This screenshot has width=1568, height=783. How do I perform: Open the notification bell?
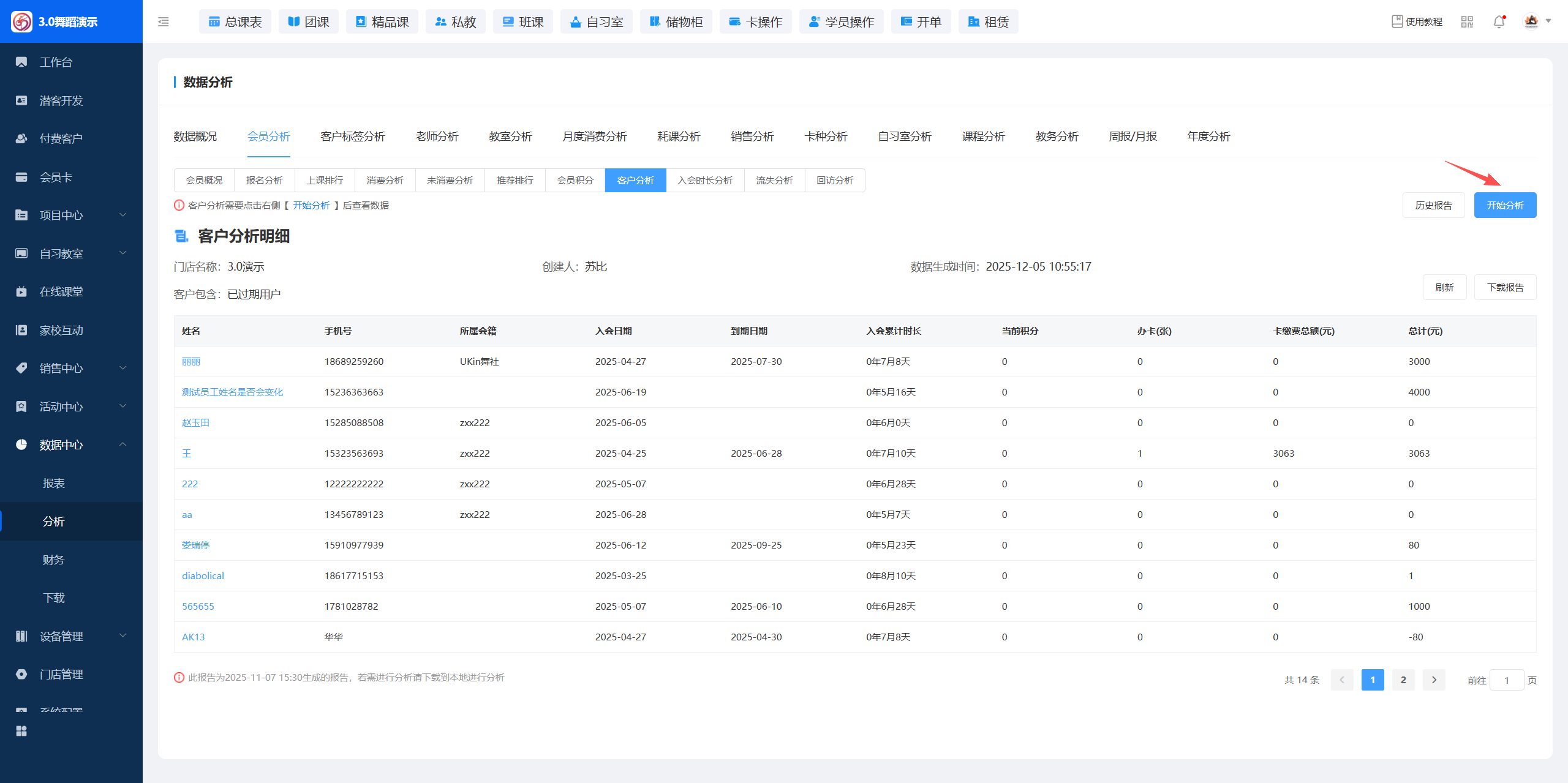1499,22
